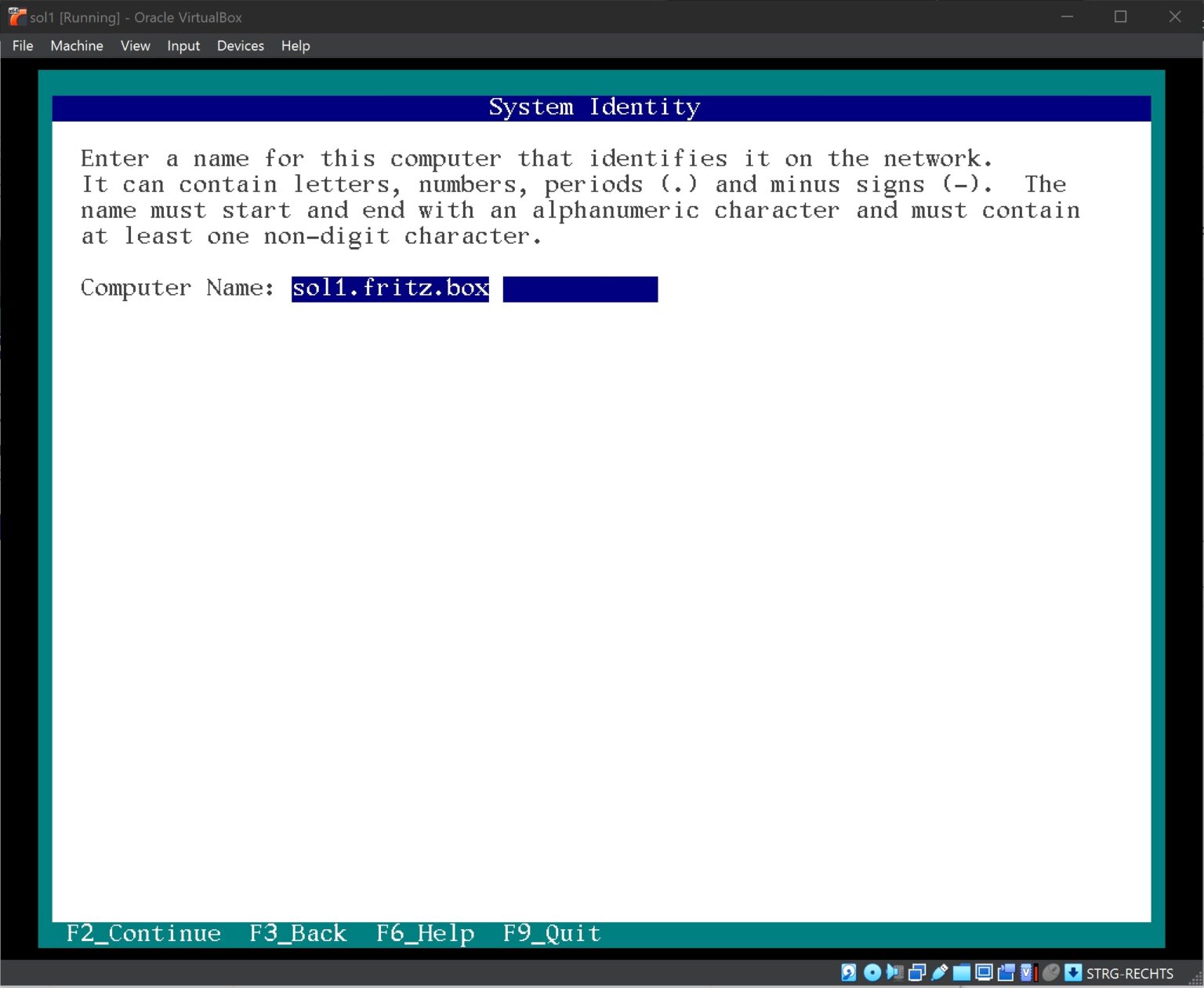The image size is (1204, 988).
Task: Click the display status icon
Action: (x=984, y=973)
